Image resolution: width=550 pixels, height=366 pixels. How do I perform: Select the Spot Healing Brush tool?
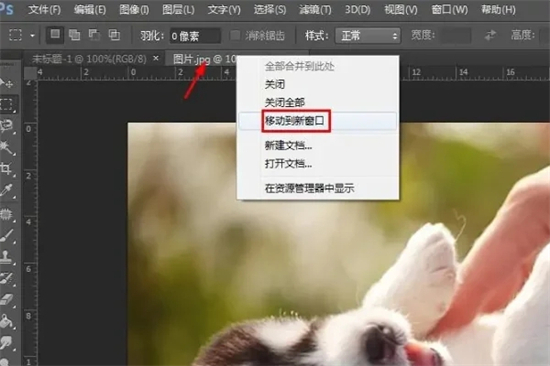coord(6,214)
